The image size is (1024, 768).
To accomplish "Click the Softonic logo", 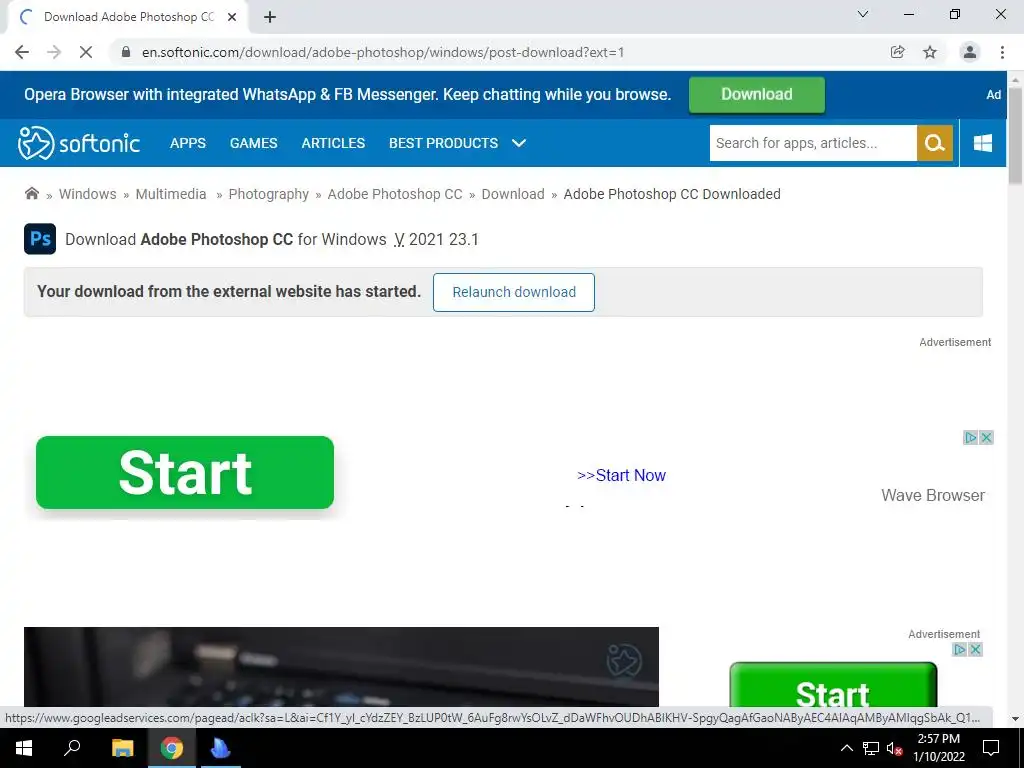I will 78,143.
